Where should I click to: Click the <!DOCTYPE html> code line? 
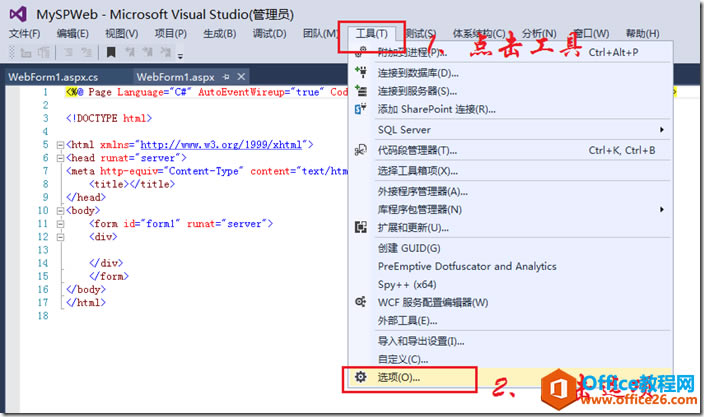pyautogui.click(x=109, y=118)
